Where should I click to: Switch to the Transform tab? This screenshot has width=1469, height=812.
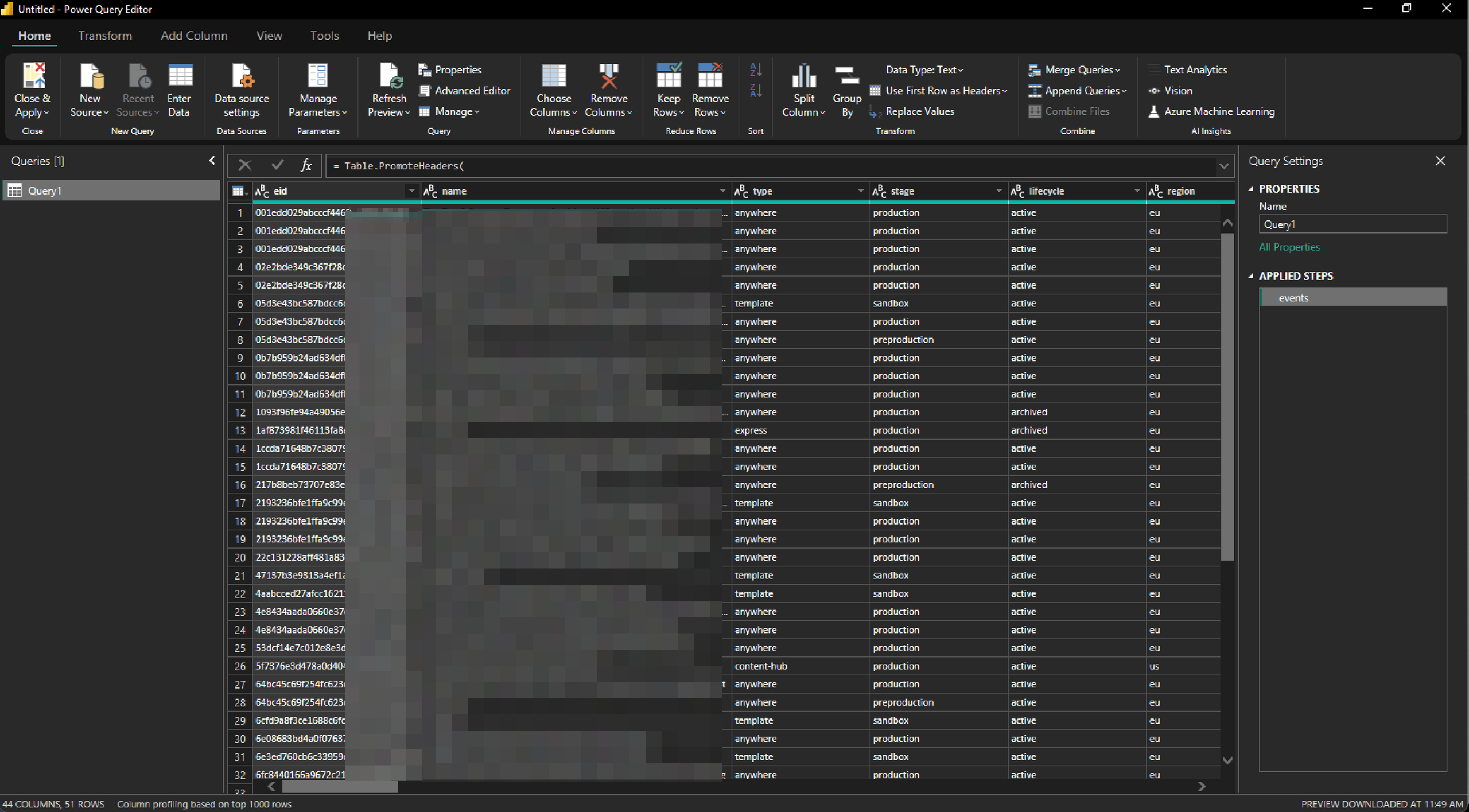point(105,36)
